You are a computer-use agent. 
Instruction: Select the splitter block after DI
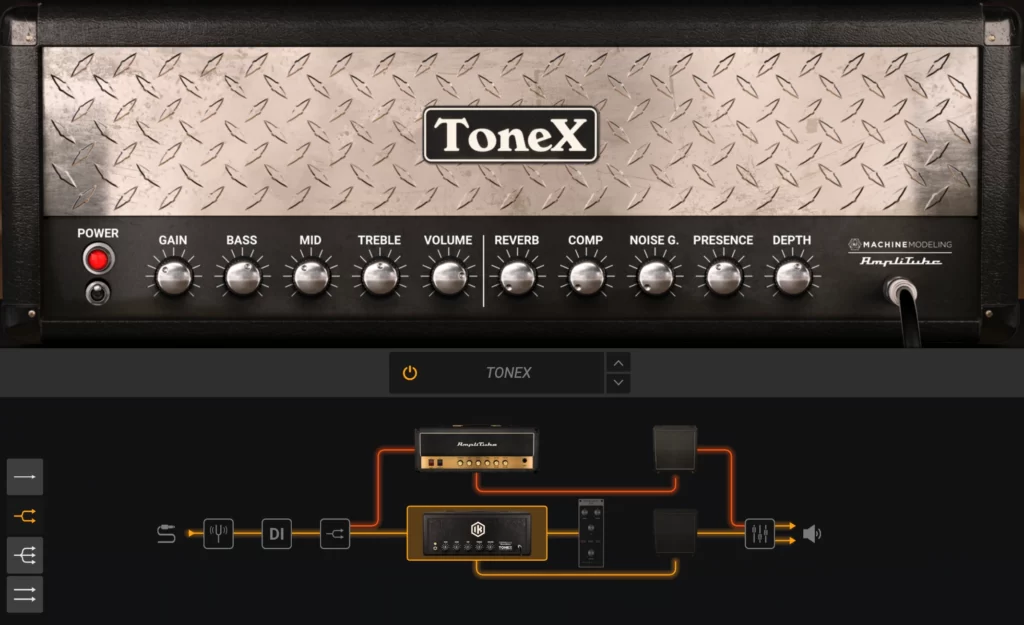click(335, 534)
